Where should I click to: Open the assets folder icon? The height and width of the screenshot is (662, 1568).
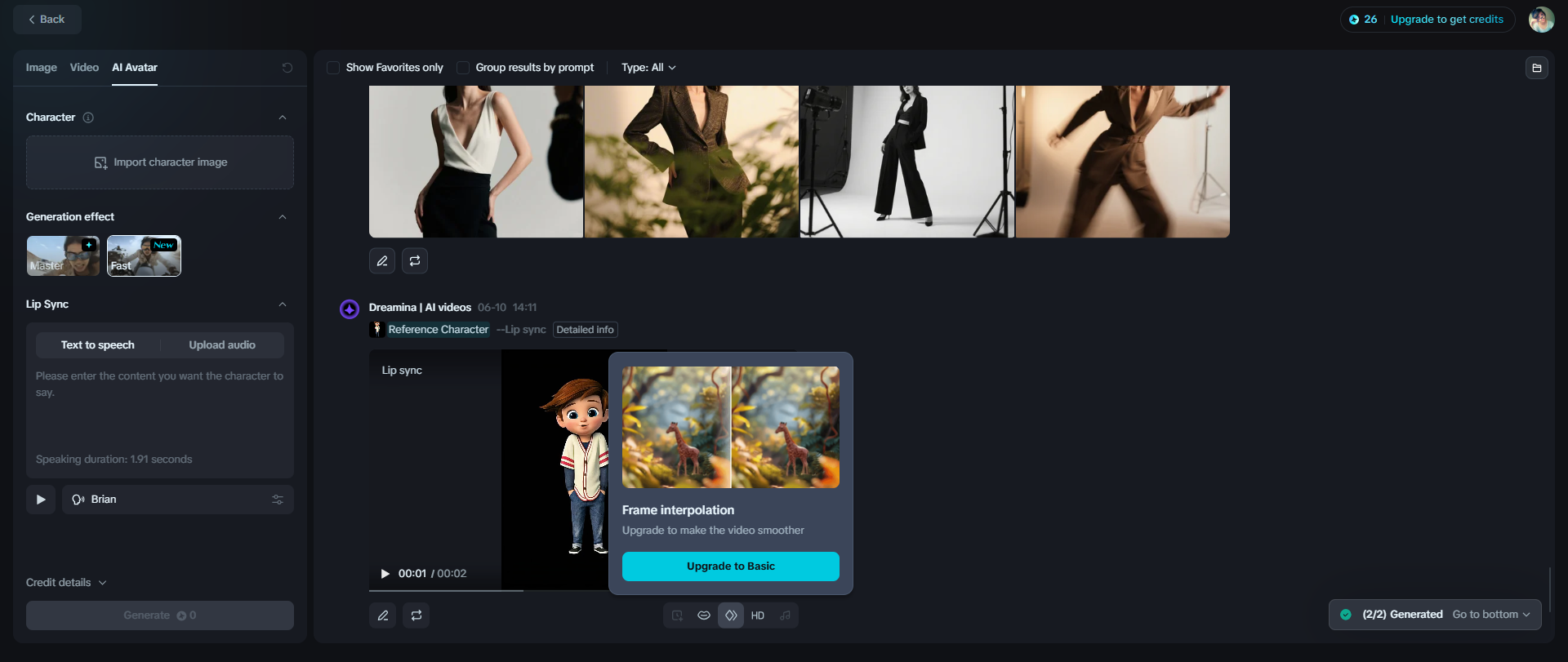coord(1537,68)
